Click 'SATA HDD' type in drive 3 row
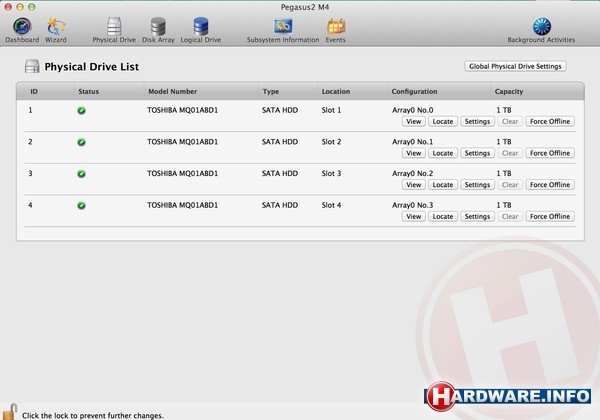The image size is (600, 420). pyautogui.click(x=280, y=174)
